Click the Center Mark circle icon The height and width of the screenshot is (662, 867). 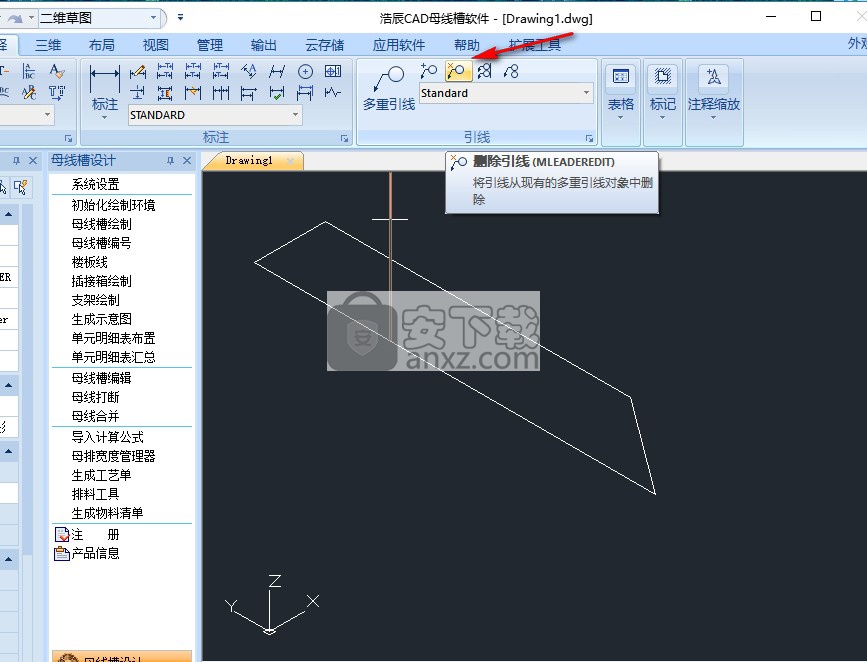[x=305, y=72]
